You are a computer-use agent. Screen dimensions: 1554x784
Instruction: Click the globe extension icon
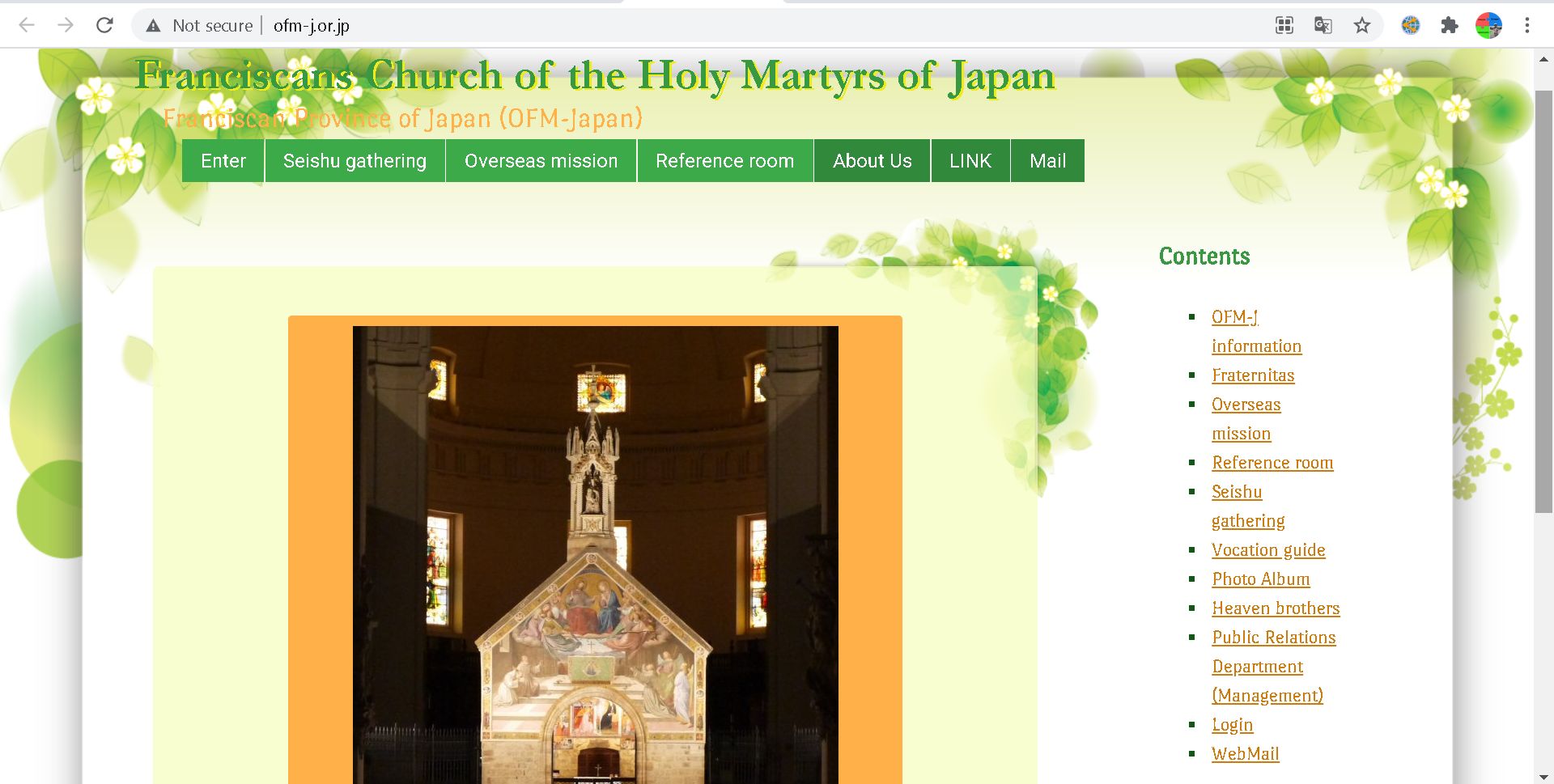coord(1411,25)
